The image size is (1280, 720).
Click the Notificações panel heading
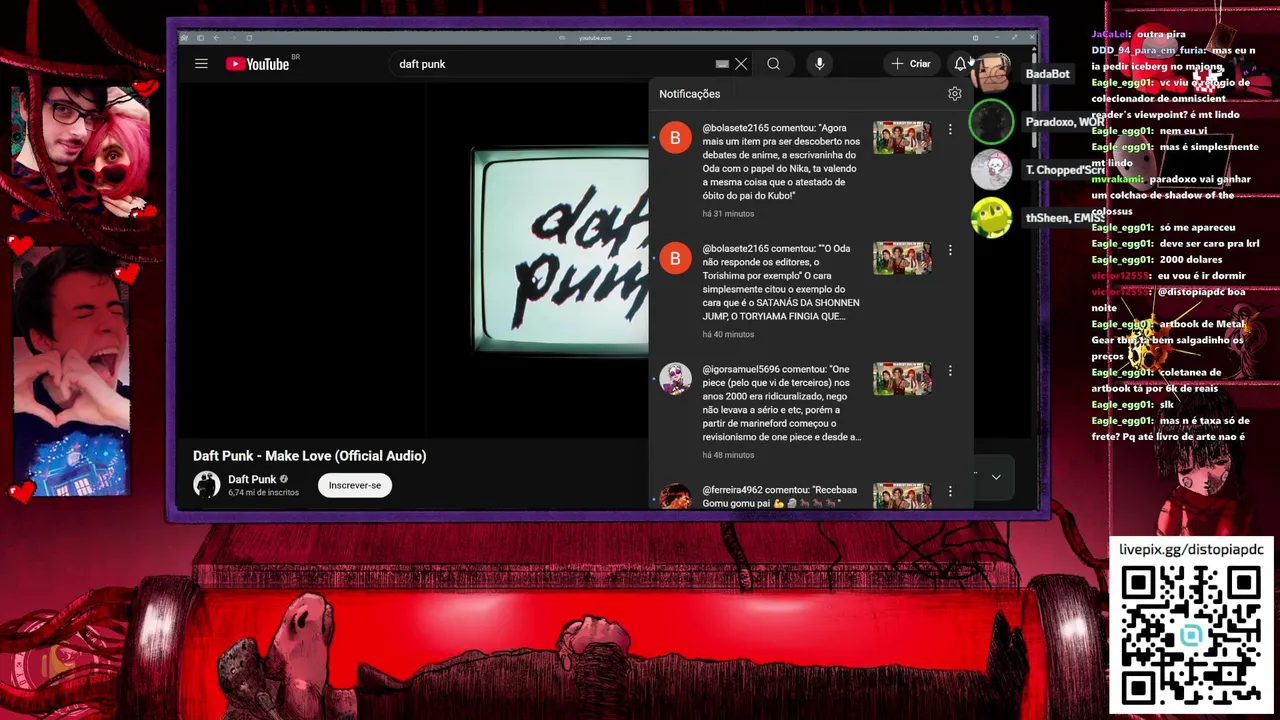pos(689,94)
